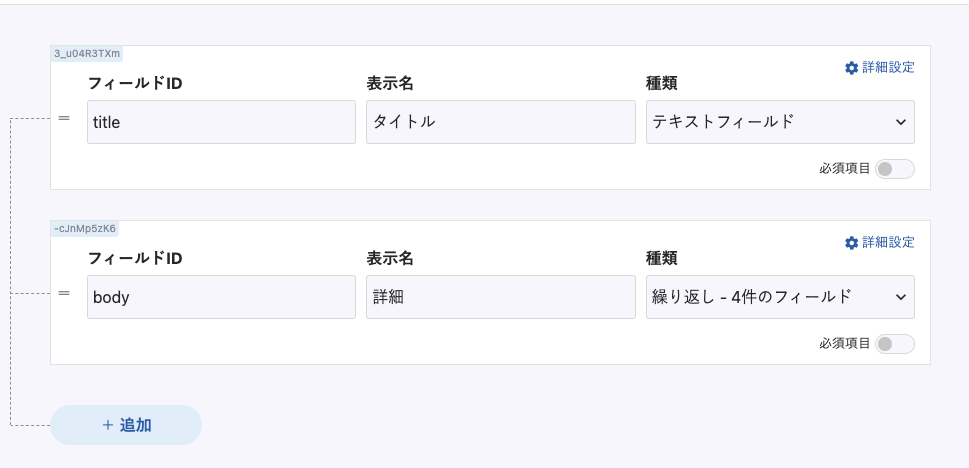Focus the 表示名 input containing 詳細
The image size is (969, 468).
500,297
